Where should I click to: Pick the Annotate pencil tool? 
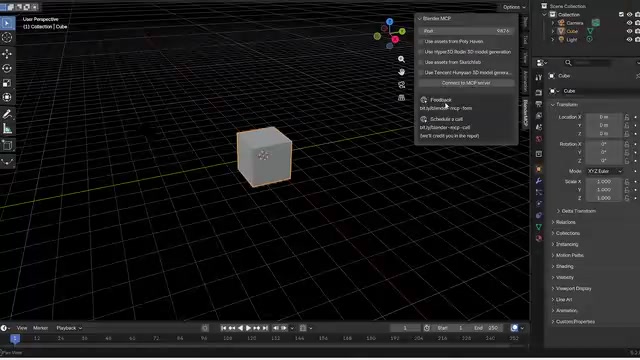click(x=7, y=114)
